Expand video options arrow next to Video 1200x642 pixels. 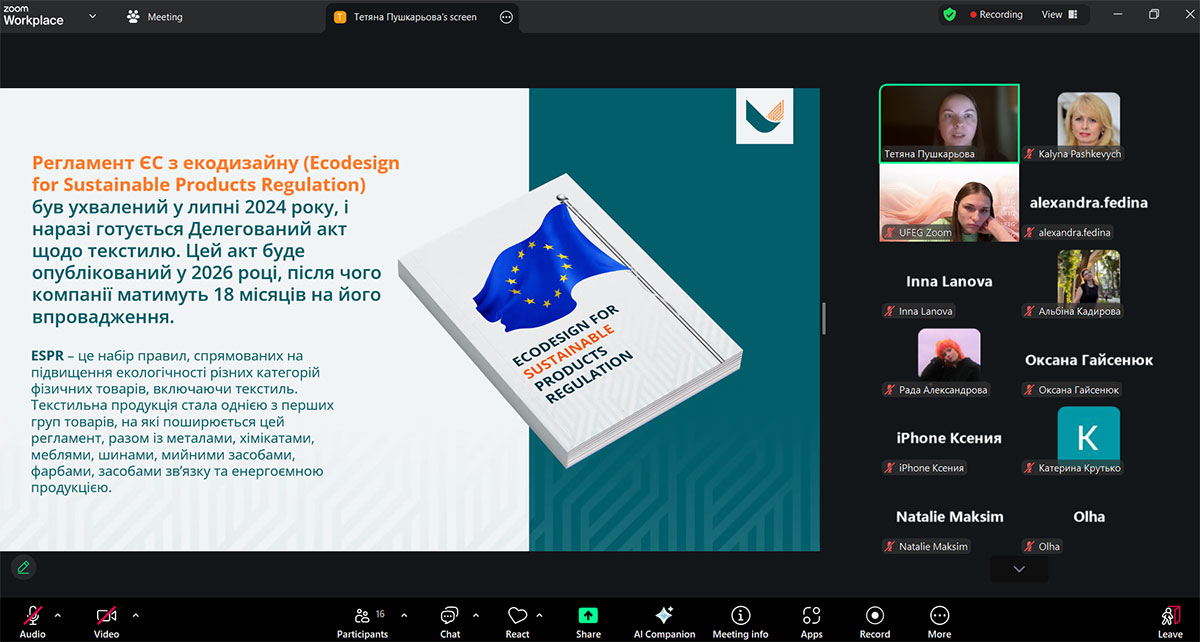point(136,615)
